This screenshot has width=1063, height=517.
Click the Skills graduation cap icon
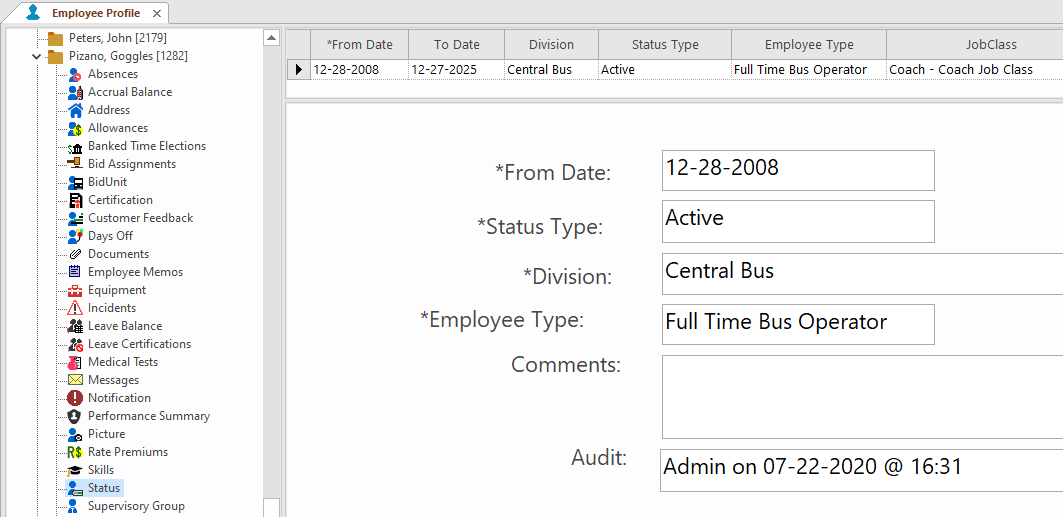point(75,470)
